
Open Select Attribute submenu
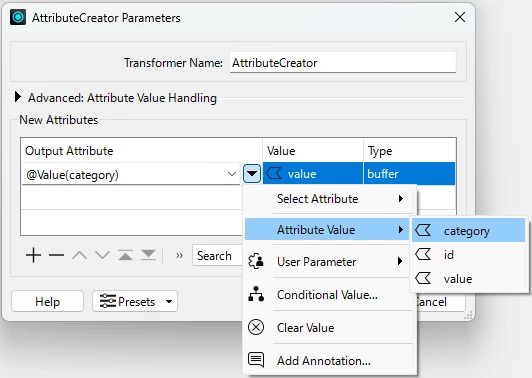327,199
